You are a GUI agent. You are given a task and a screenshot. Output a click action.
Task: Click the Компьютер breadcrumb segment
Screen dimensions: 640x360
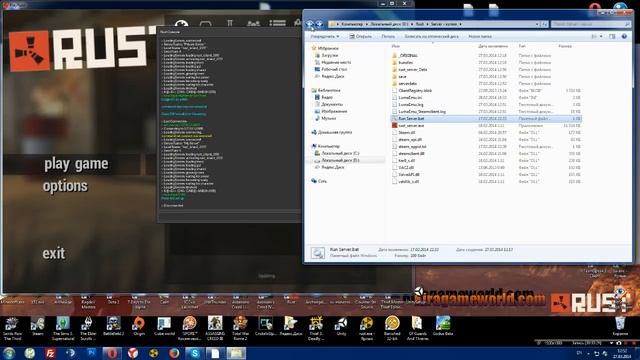pyautogui.click(x=352, y=24)
